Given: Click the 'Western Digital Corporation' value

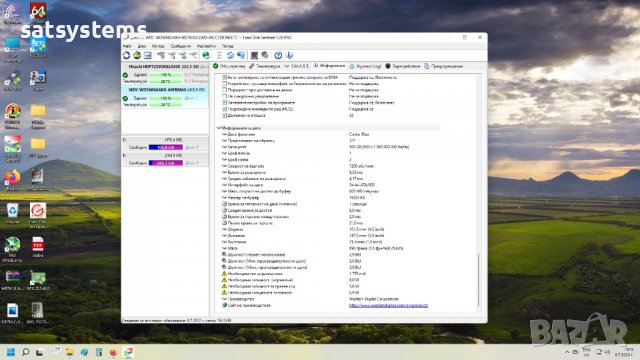Looking at the screenshot, I should coord(373,299).
